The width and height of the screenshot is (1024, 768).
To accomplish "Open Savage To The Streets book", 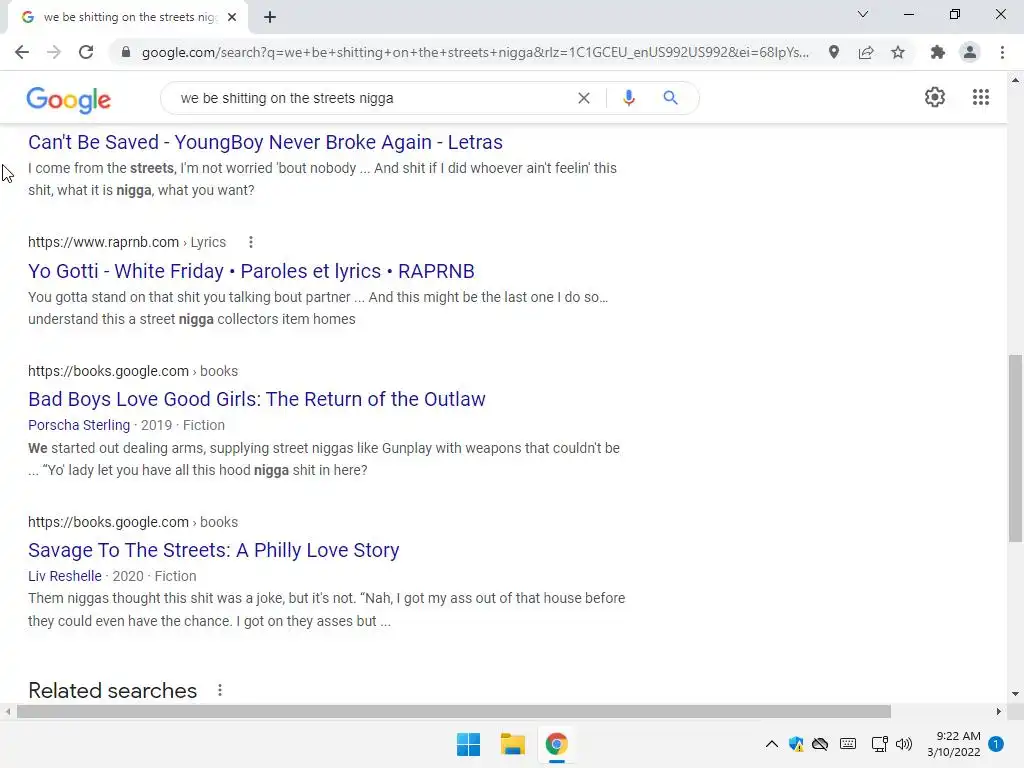I will (x=214, y=550).
